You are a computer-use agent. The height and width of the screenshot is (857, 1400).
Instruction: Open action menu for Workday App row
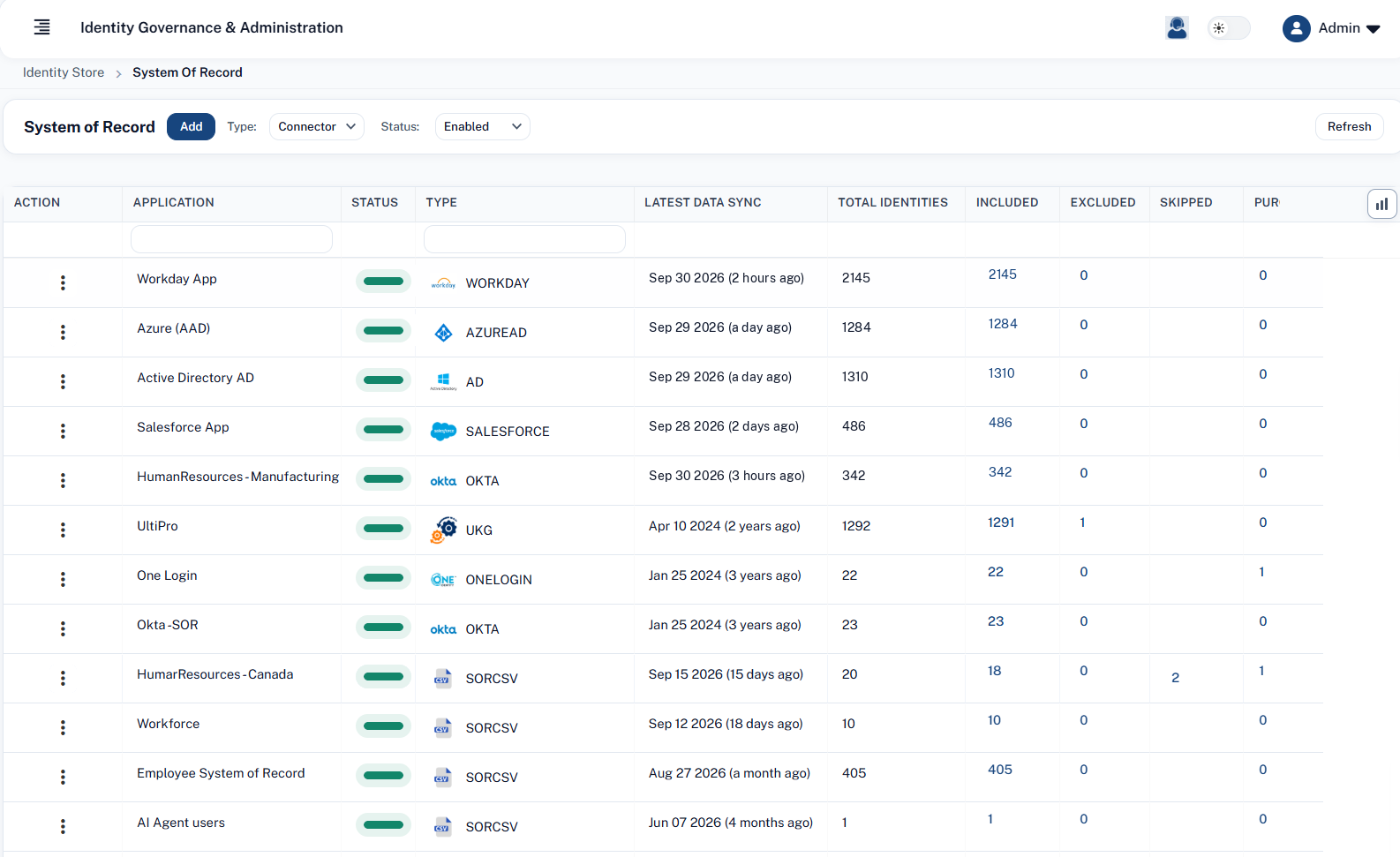coord(63,282)
